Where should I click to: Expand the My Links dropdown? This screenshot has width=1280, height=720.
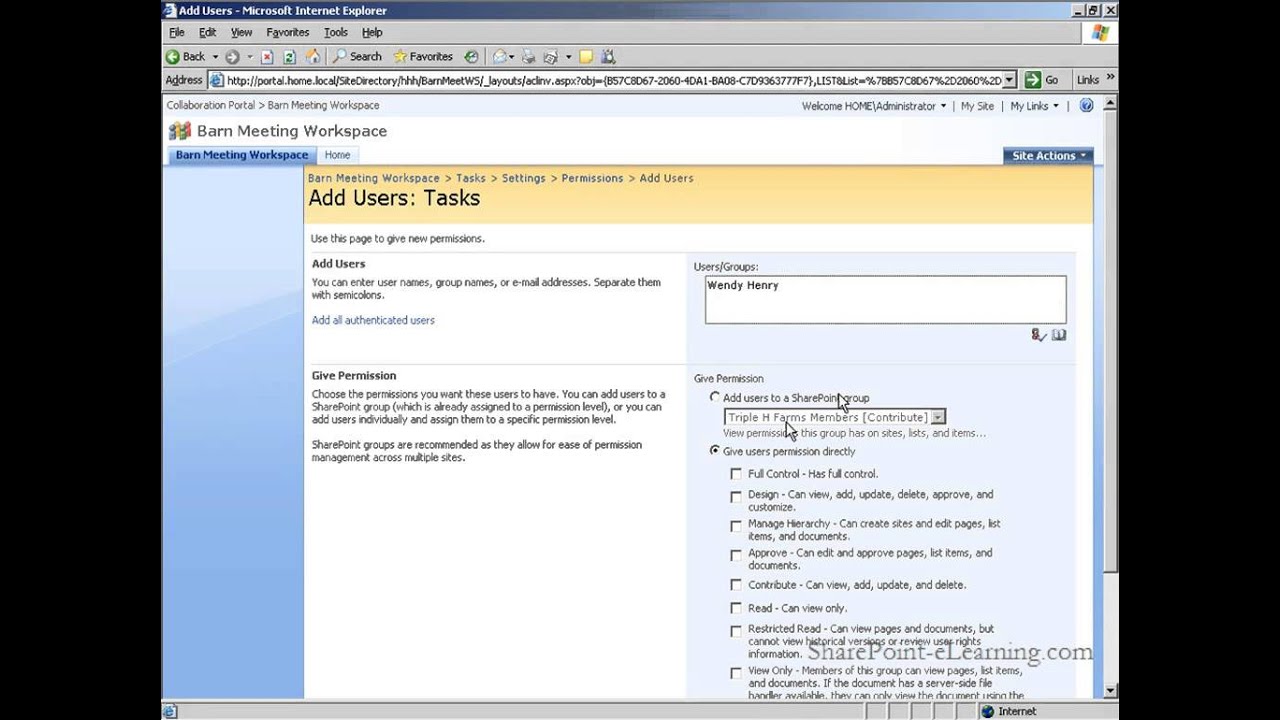point(1034,106)
